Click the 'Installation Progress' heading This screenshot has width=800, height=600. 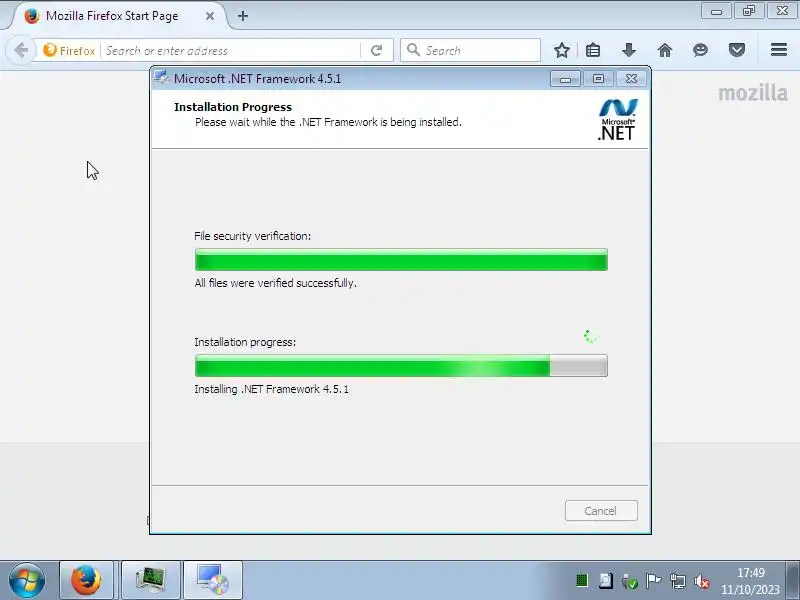click(233, 107)
